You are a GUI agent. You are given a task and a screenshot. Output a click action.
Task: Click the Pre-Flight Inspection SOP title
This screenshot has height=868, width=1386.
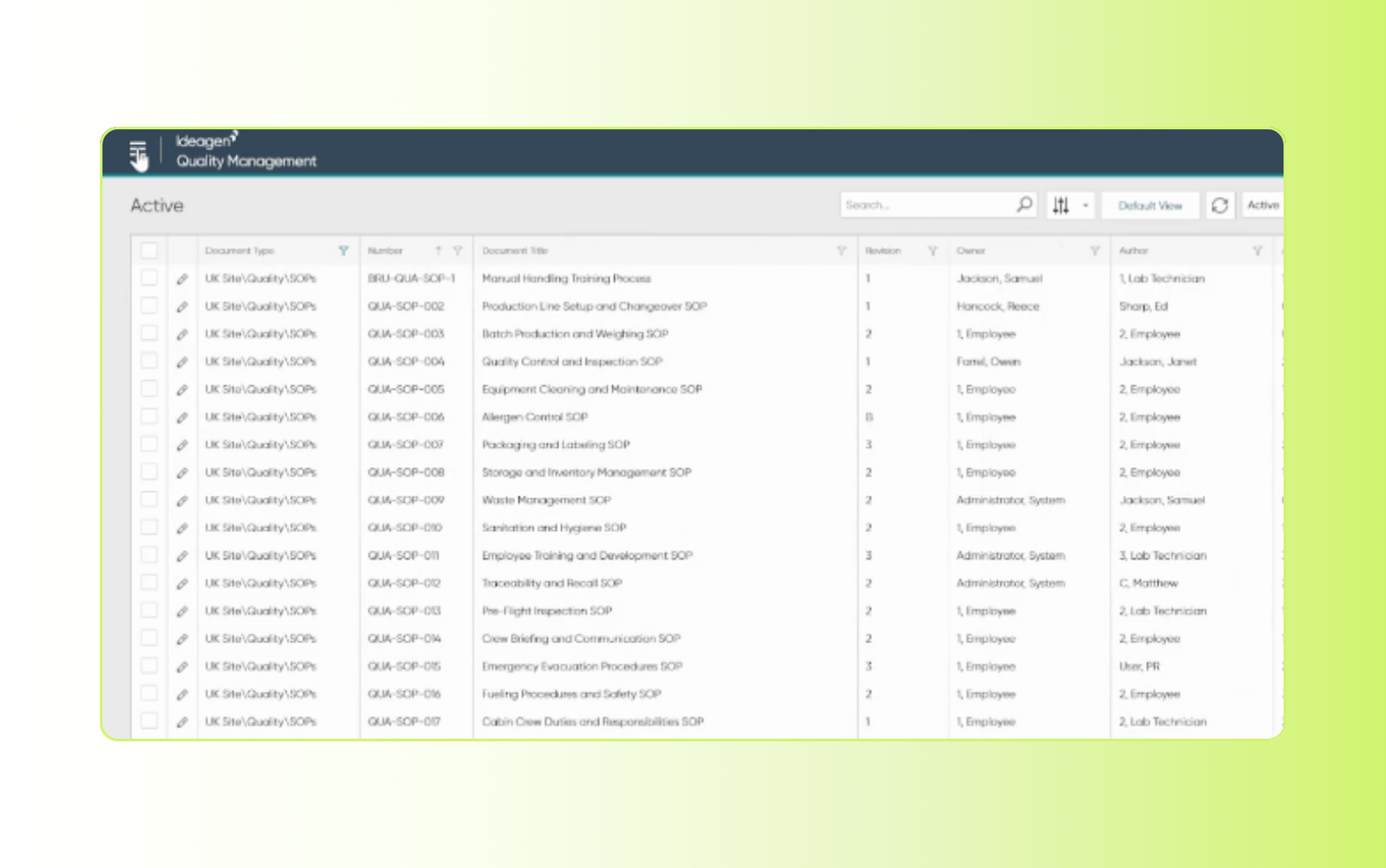click(547, 611)
